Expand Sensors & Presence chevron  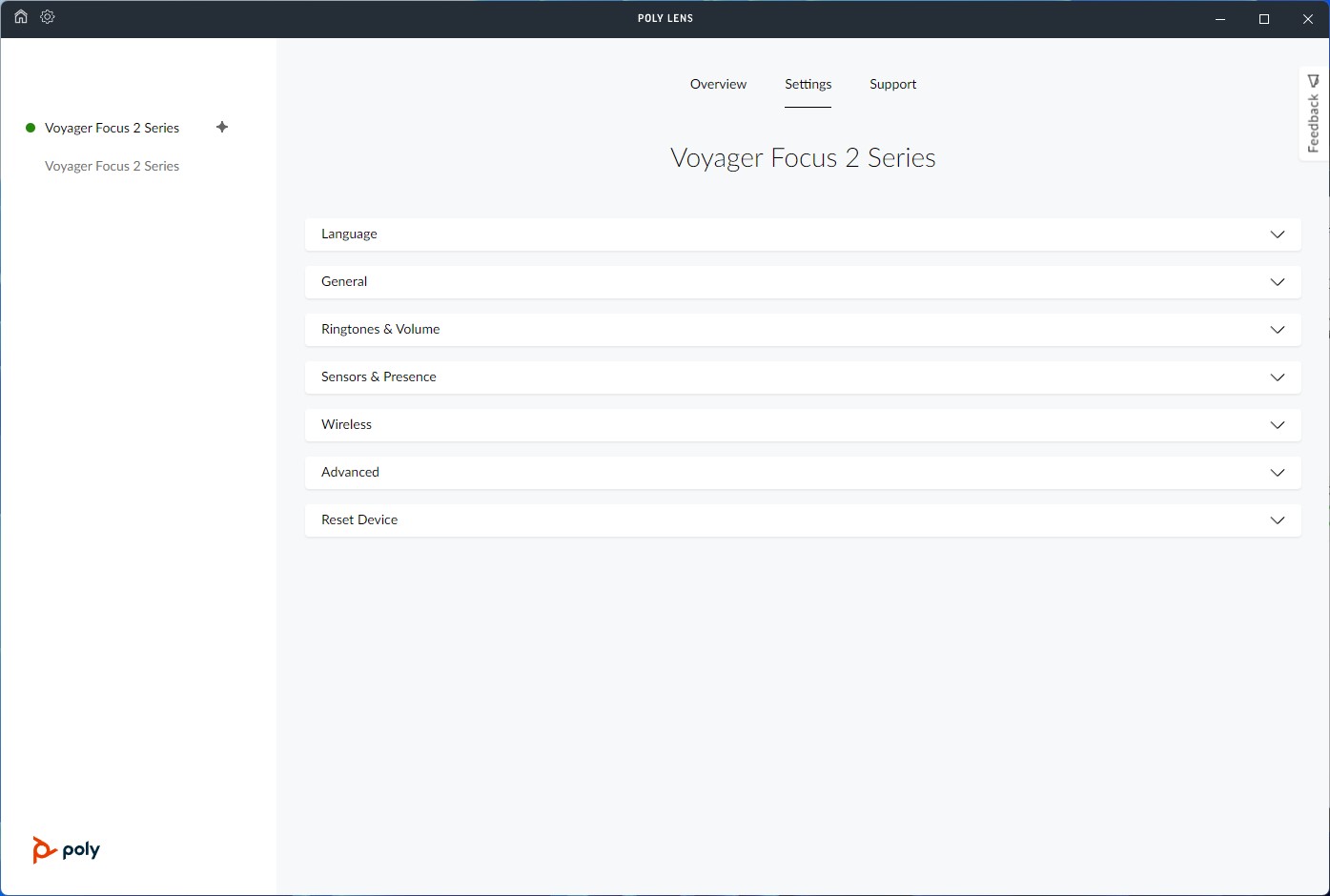(1278, 377)
